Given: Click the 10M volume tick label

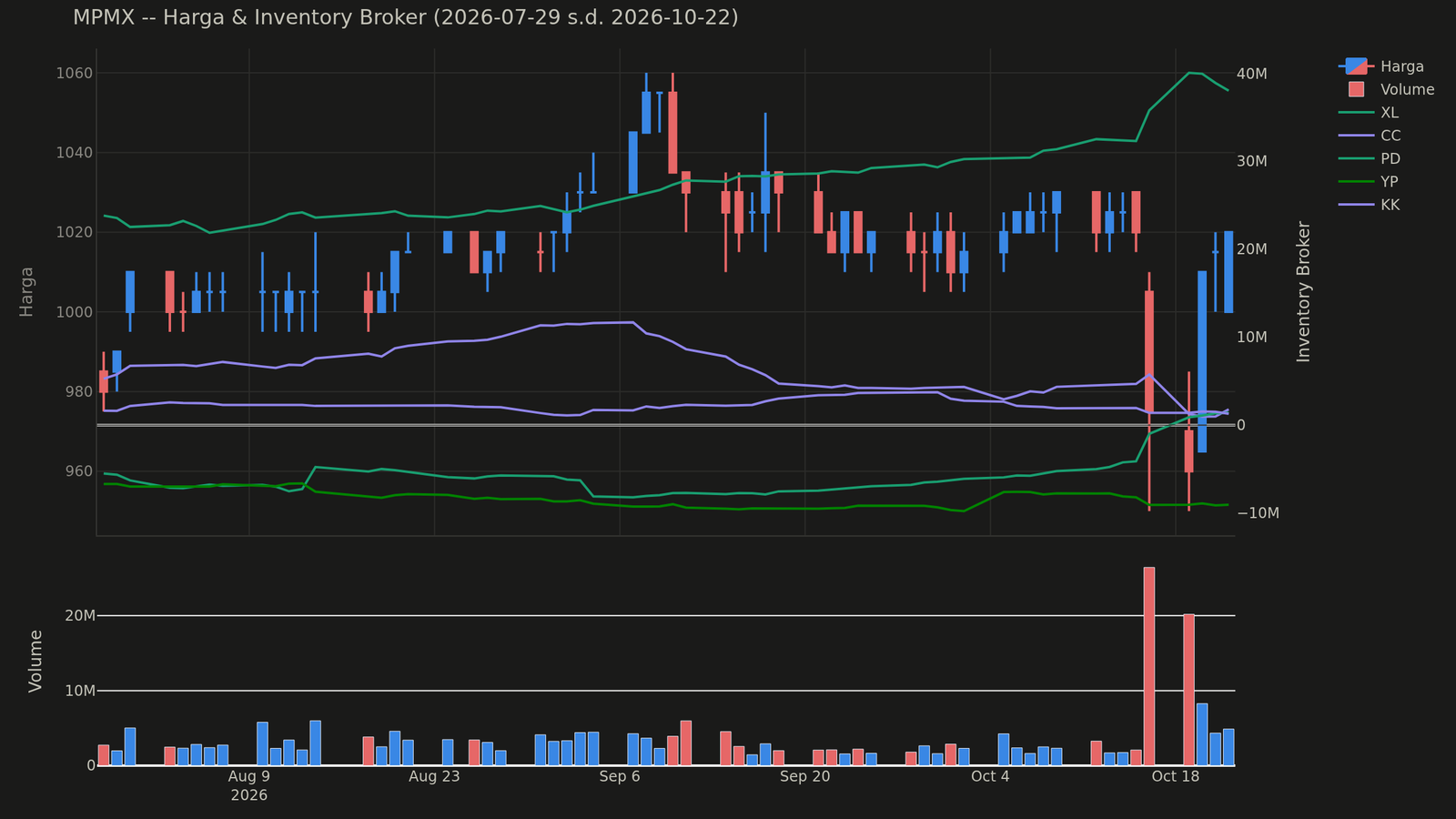Looking at the screenshot, I should tap(80, 691).
